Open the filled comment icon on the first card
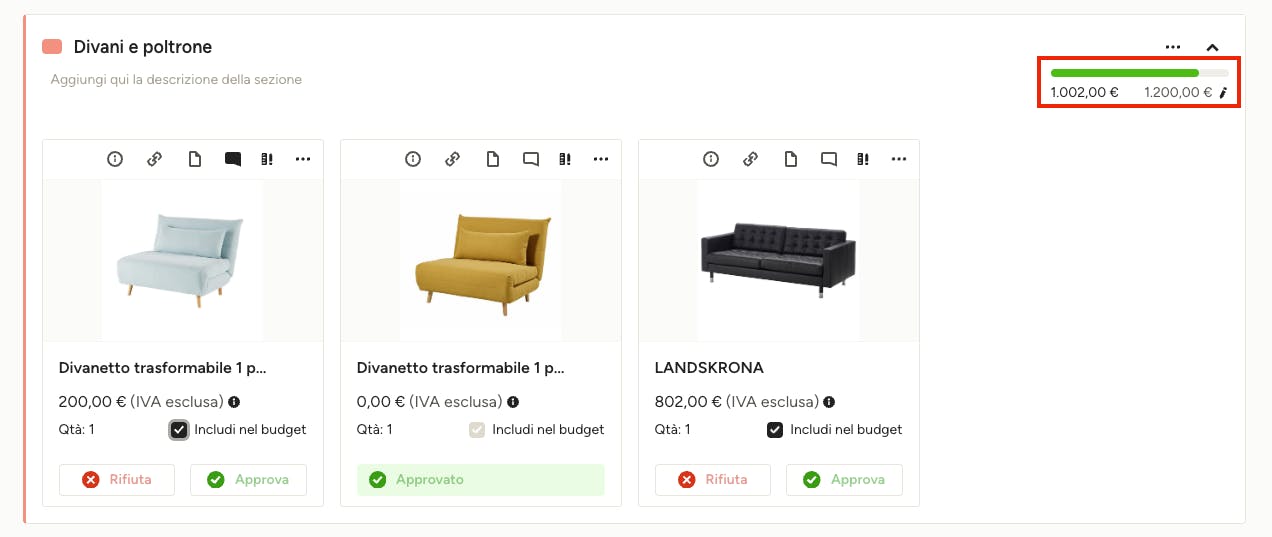Image resolution: width=1272 pixels, height=537 pixels. pos(233,159)
